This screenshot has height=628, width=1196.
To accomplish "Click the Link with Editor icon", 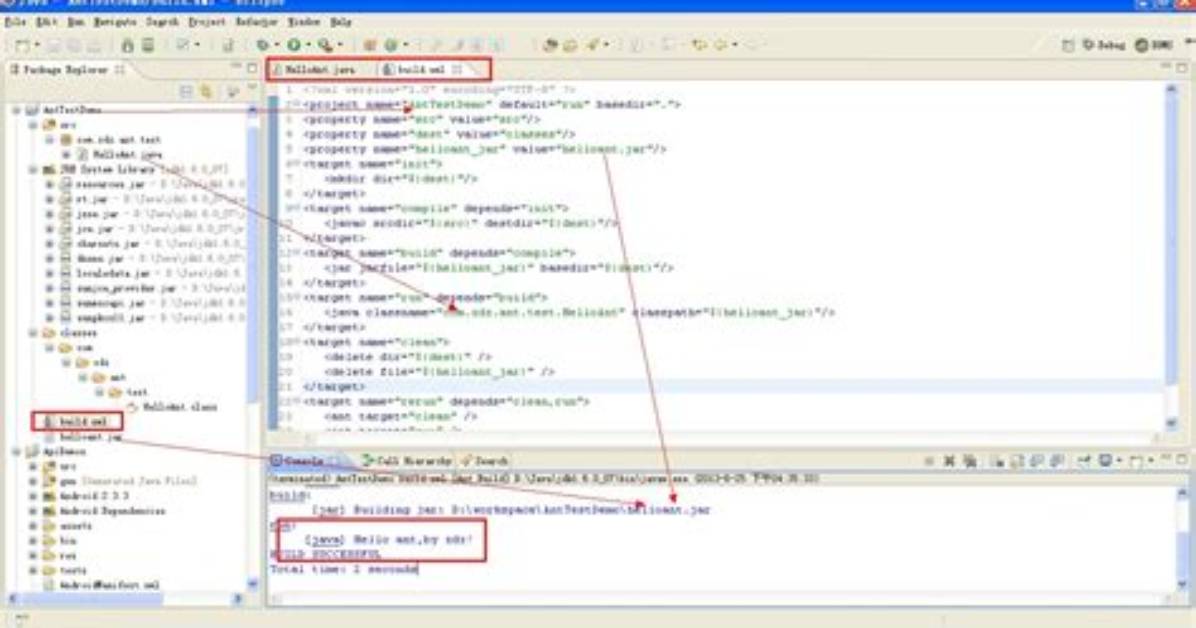I will [x=206, y=92].
